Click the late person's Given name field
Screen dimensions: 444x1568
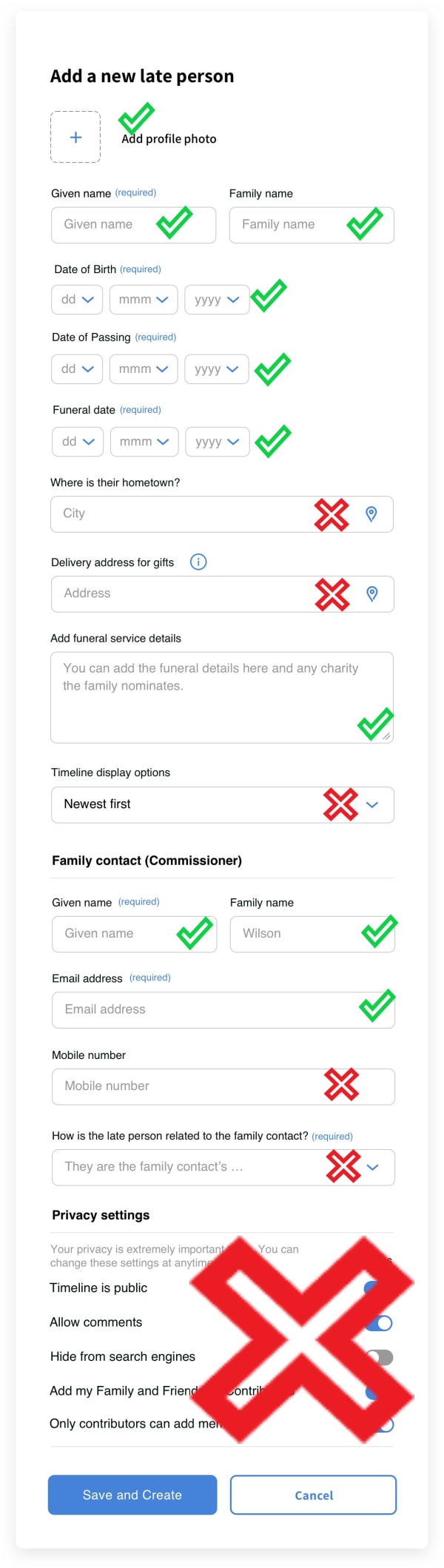pos(107,225)
